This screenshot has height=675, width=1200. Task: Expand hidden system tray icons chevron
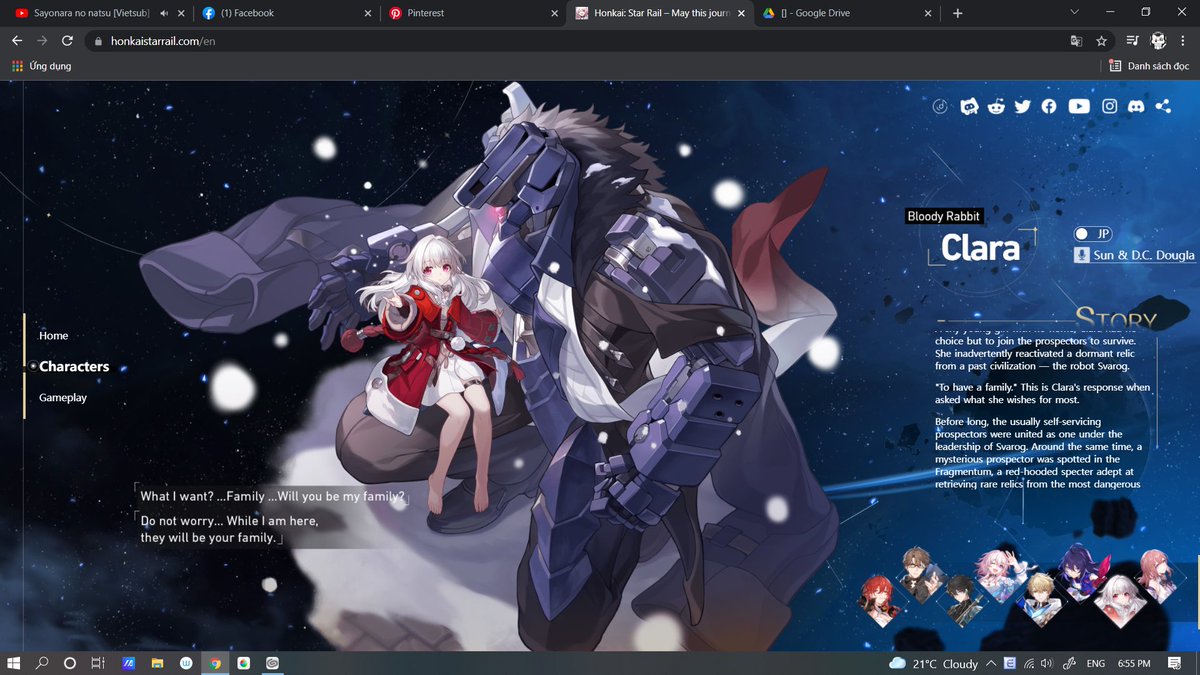click(x=991, y=663)
